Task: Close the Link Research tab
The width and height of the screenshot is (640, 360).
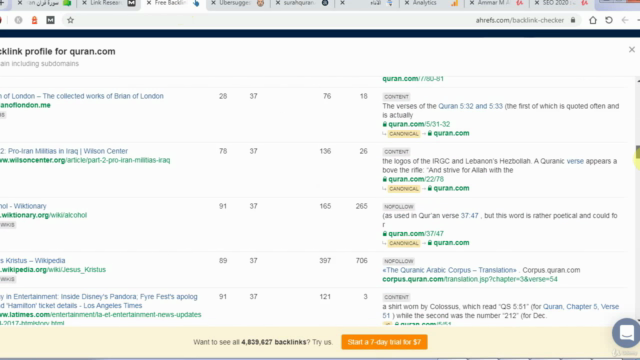Action: [x=84, y=3]
